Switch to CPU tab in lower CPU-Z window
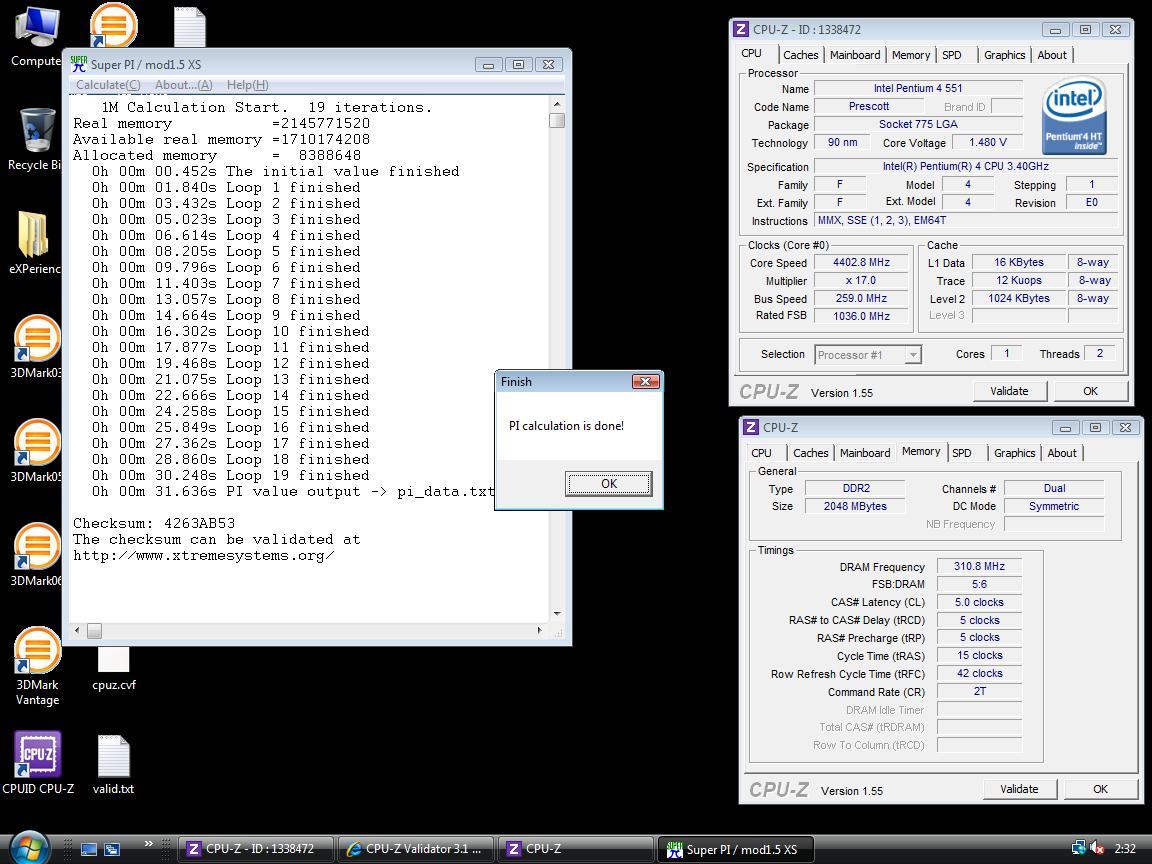 [x=761, y=453]
